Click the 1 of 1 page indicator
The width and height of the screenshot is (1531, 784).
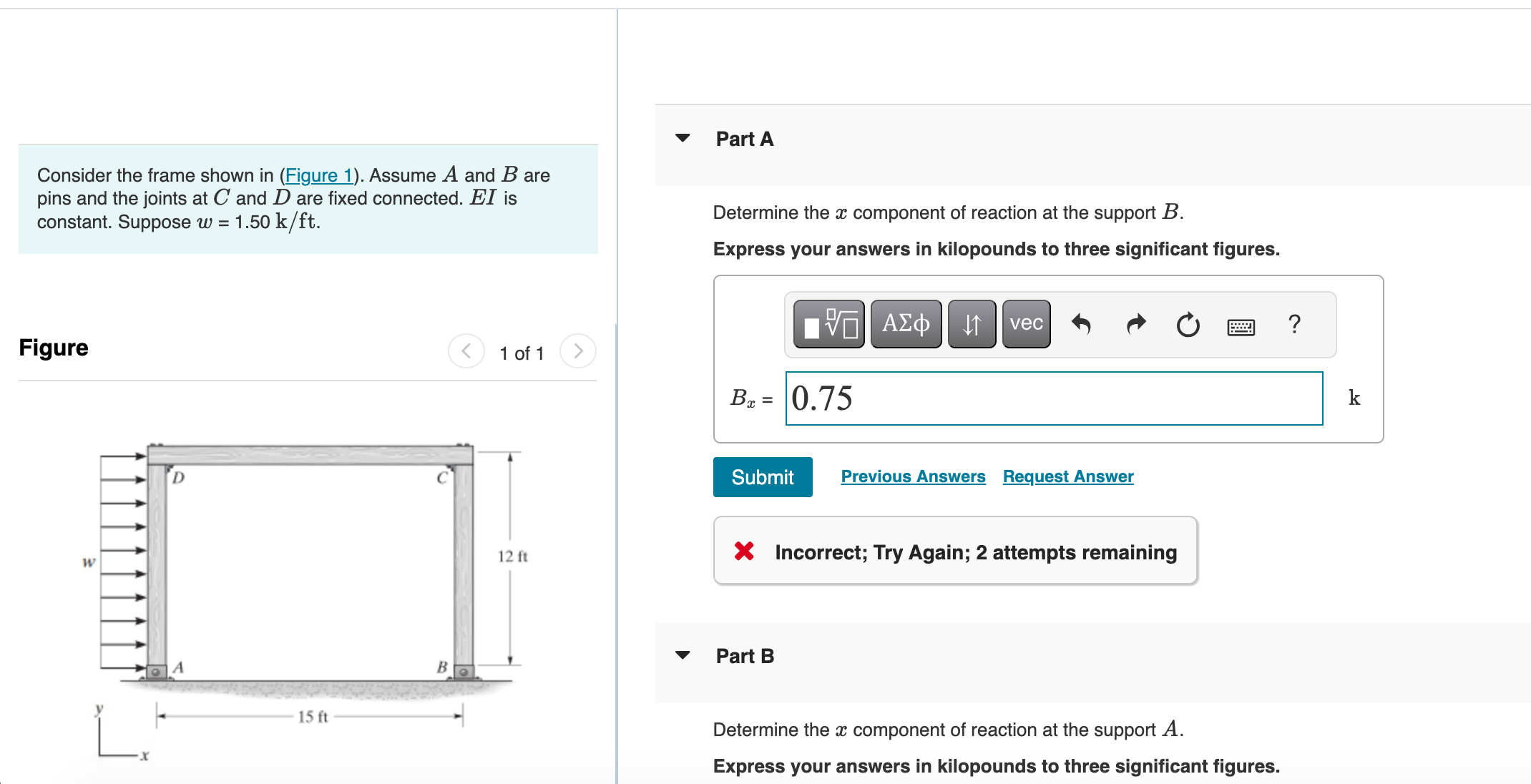(x=522, y=352)
